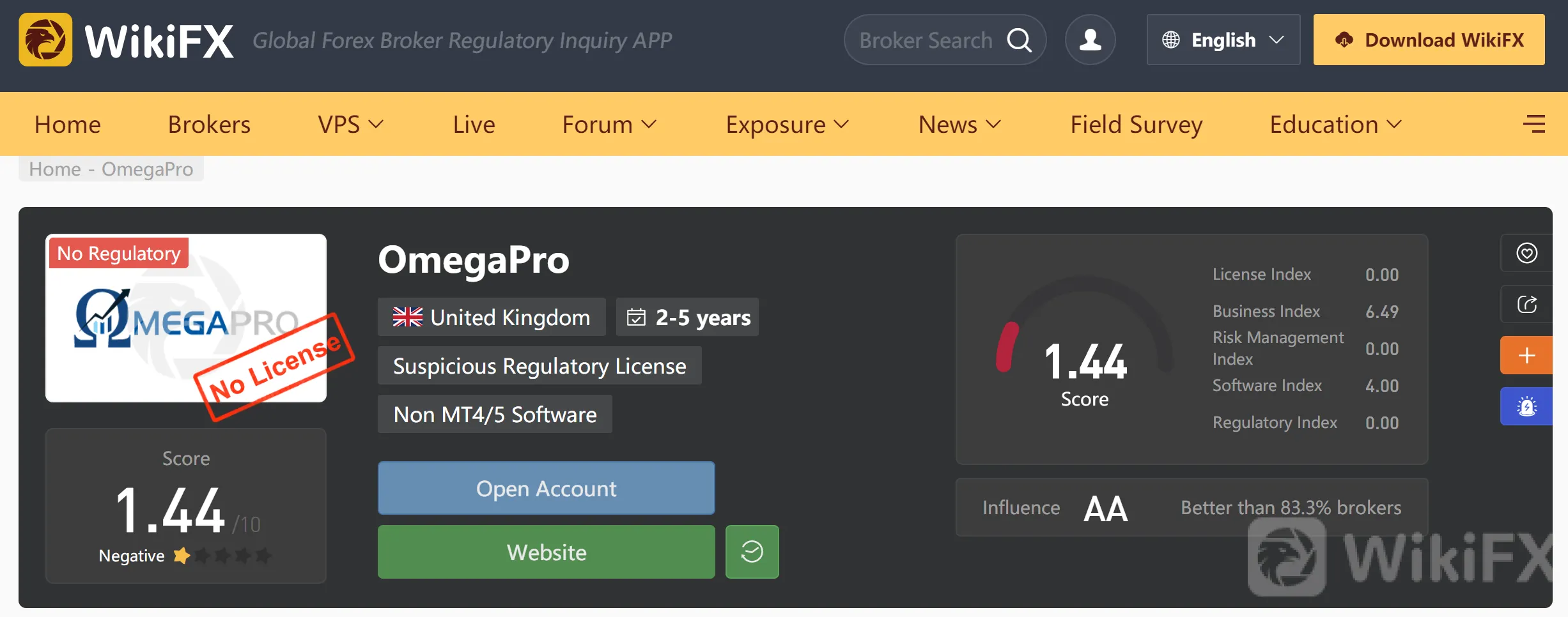The width and height of the screenshot is (1568, 617).
Task: Open the hamburger menu icon
Action: 1534,124
